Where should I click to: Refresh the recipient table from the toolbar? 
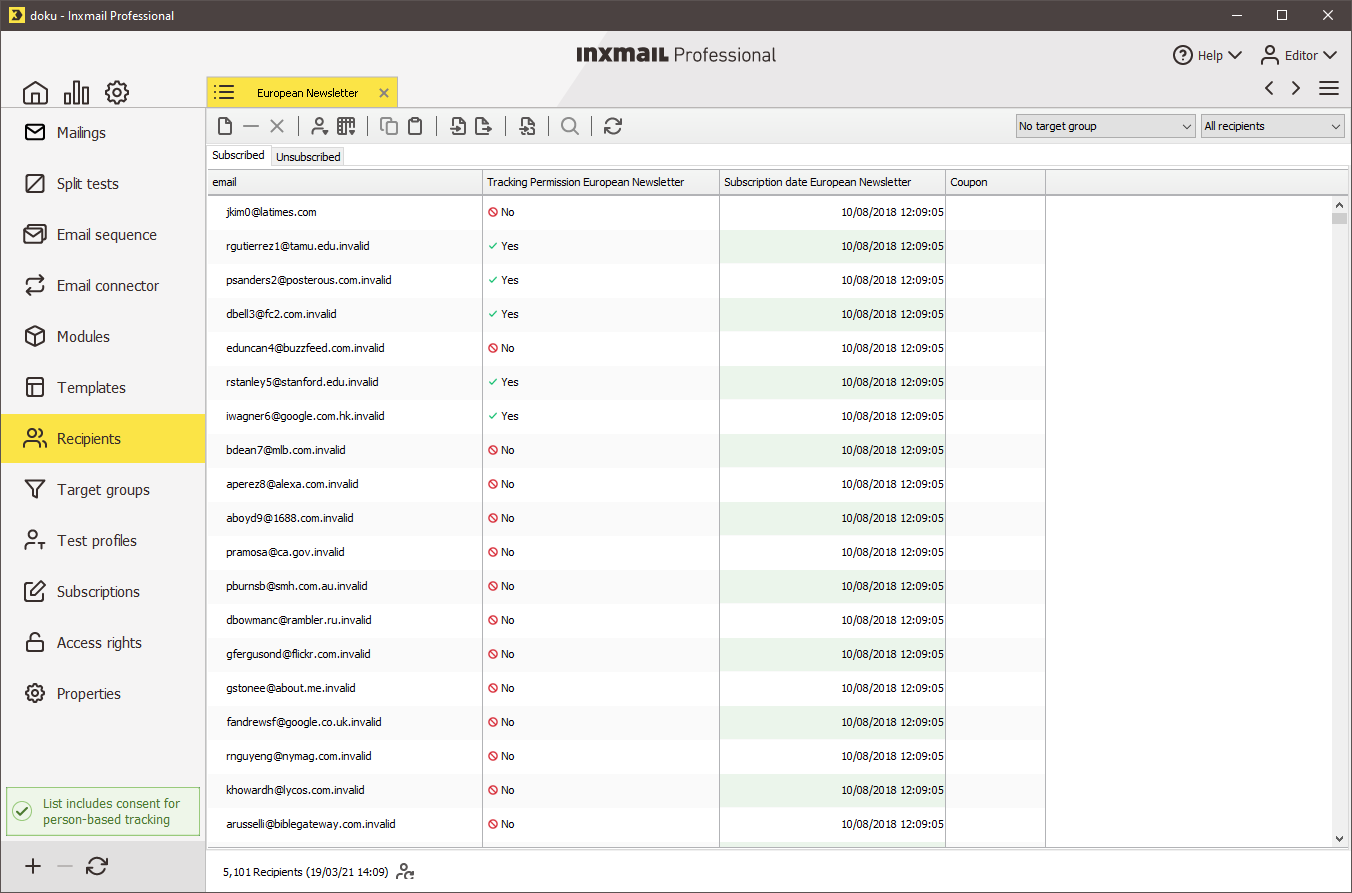coord(613,126)
